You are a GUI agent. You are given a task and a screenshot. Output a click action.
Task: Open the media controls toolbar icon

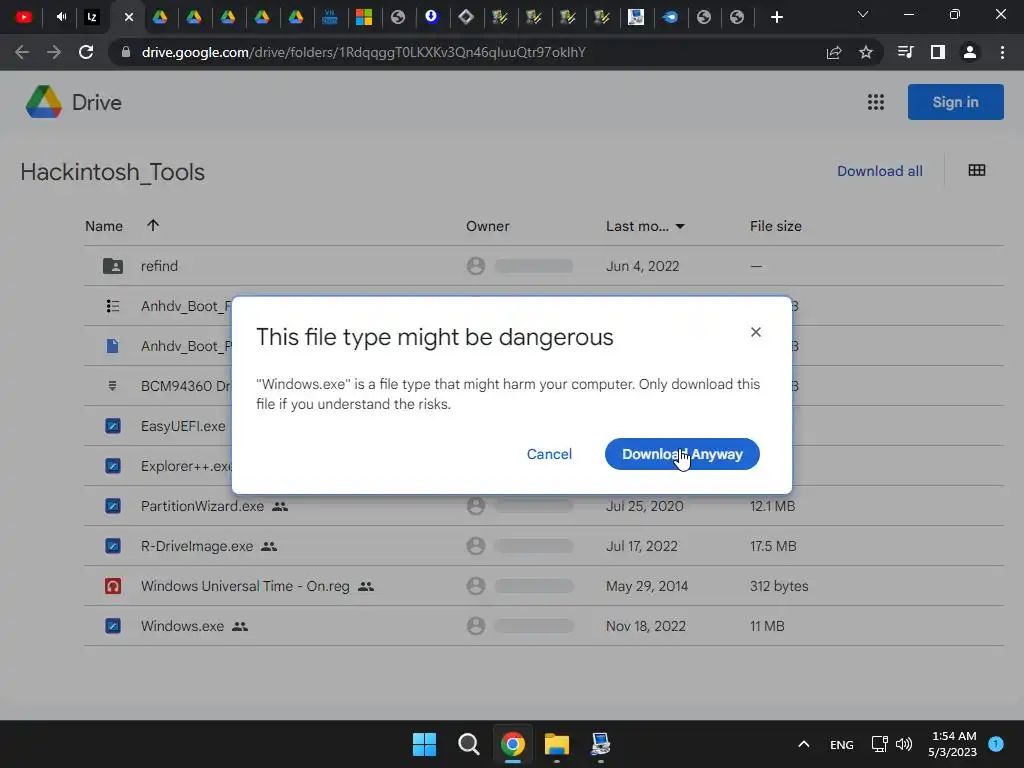click(905, 52)
